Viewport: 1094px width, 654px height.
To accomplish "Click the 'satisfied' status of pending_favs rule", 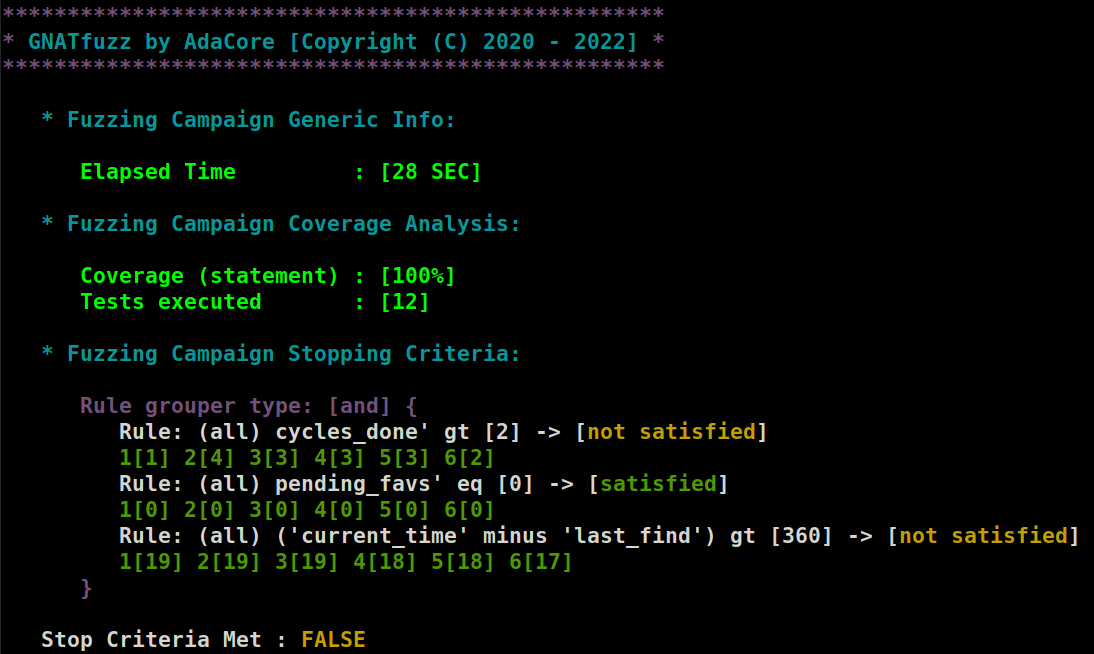I will (x=659, y=484).
